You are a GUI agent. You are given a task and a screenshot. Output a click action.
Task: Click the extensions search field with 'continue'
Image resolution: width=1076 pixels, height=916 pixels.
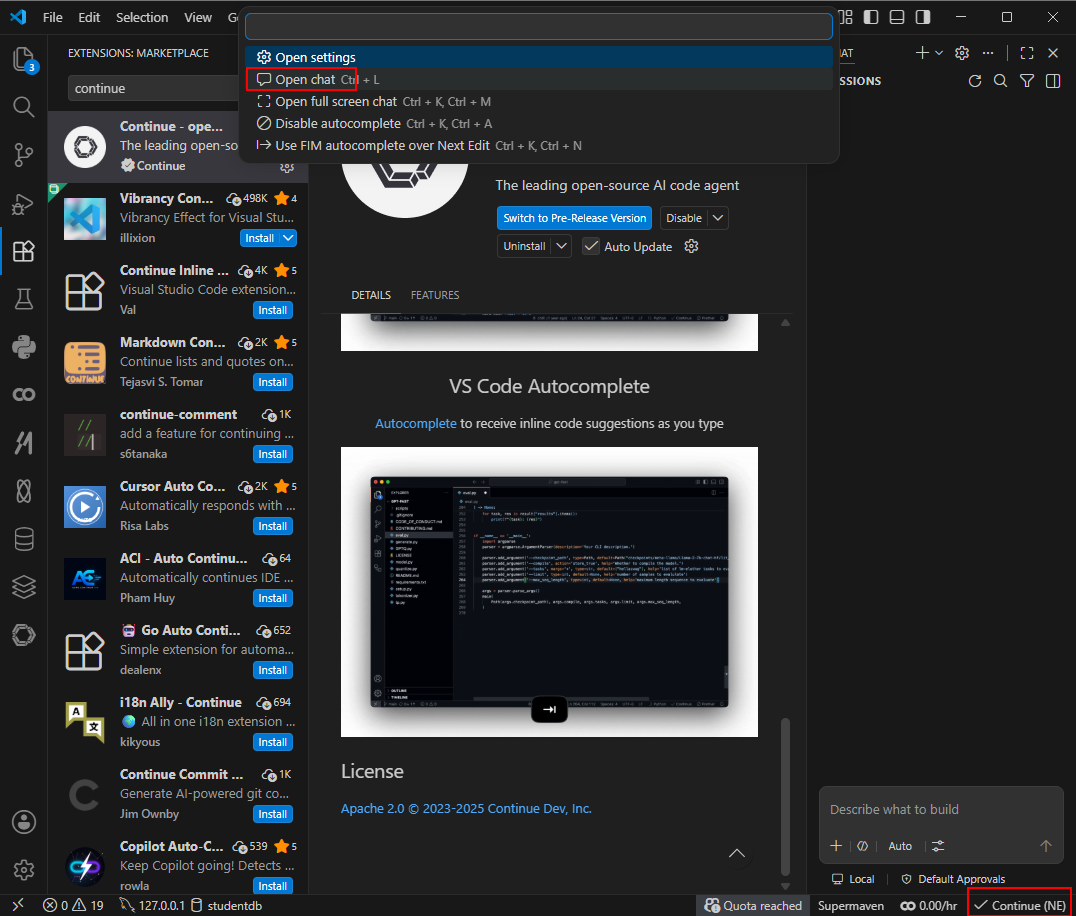tap(153, 89)
